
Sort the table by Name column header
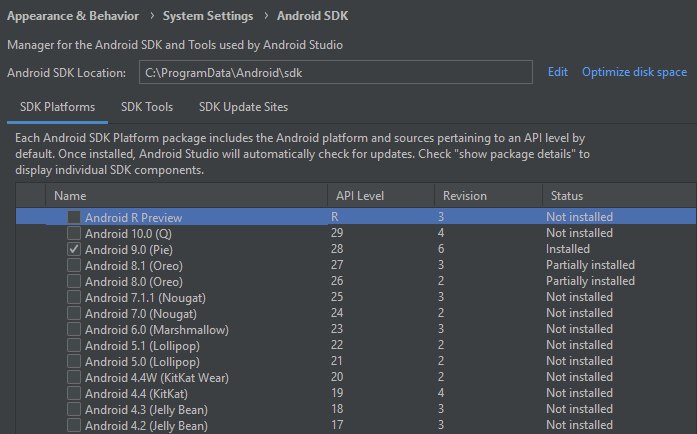tap(186, 196)
